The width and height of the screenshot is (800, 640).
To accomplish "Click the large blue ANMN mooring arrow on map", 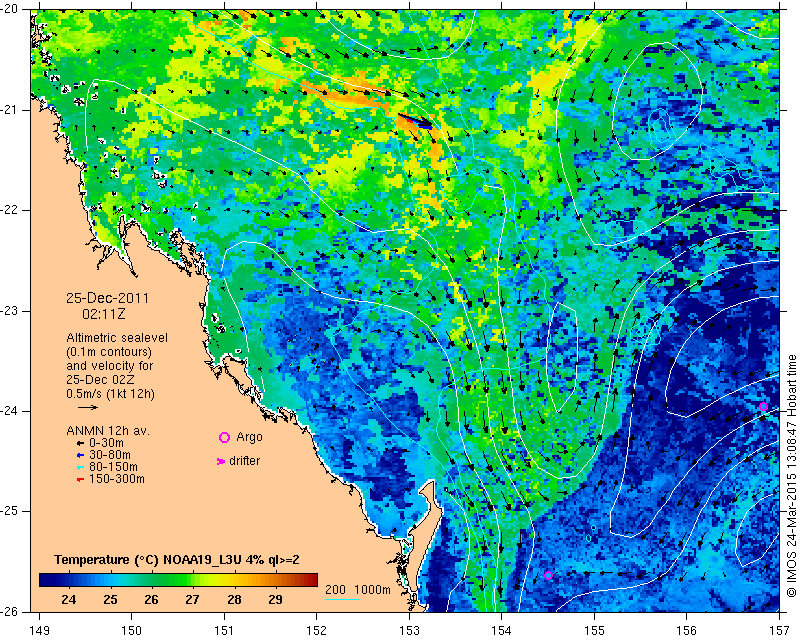I will coord(415,121).
